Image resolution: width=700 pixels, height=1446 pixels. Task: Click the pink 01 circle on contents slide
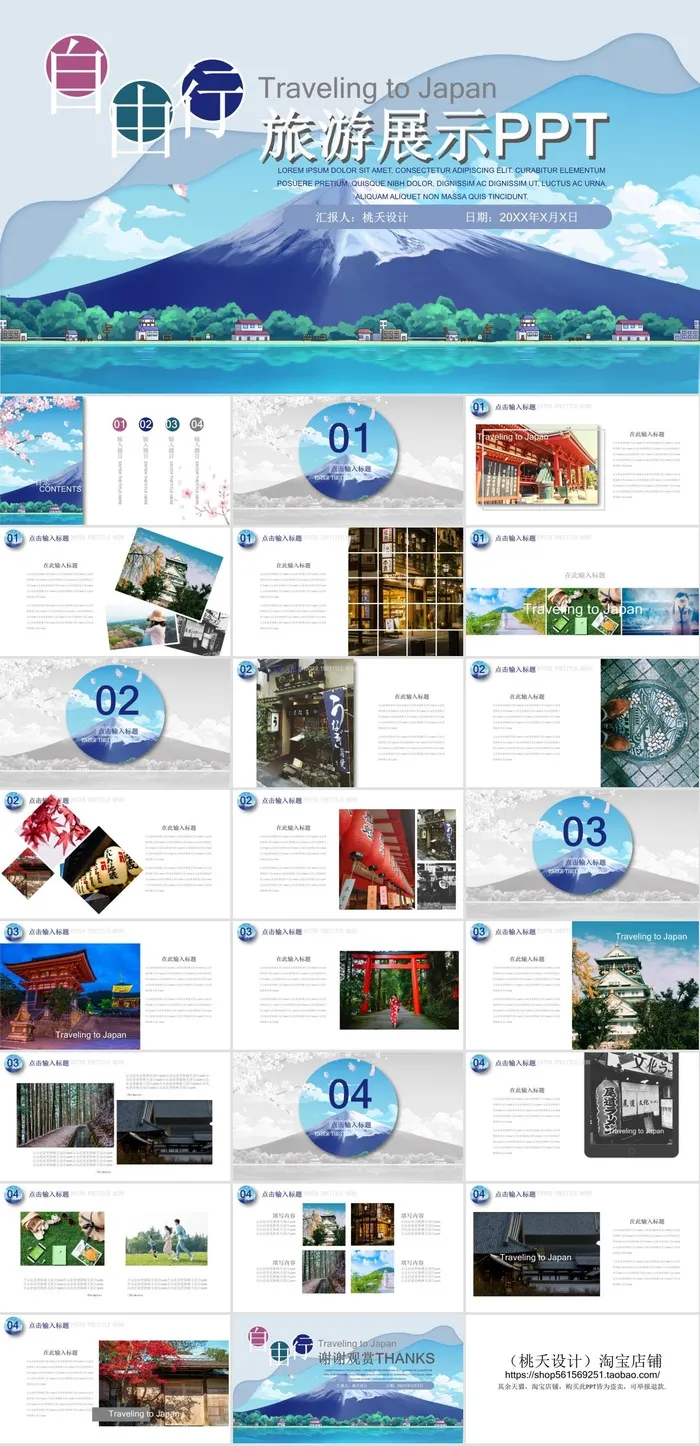point(120,424)
